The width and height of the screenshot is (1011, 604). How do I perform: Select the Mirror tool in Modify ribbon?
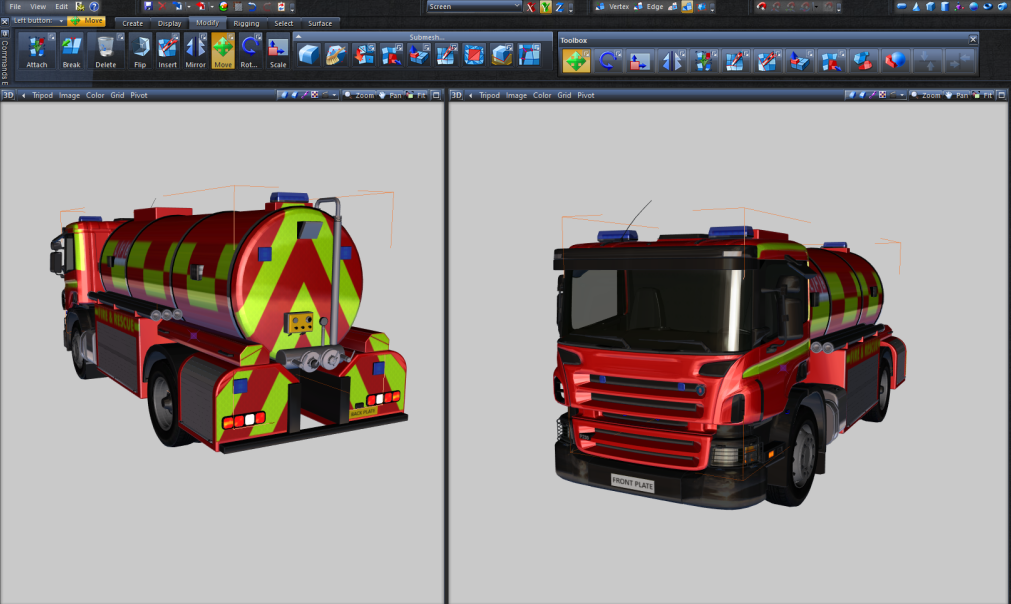pos(195,51)
